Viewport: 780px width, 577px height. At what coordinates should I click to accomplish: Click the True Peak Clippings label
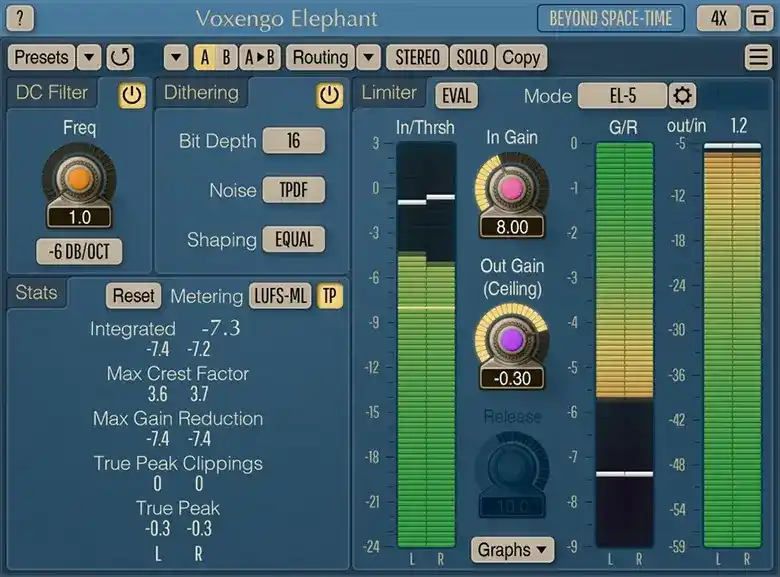[178, 464]
